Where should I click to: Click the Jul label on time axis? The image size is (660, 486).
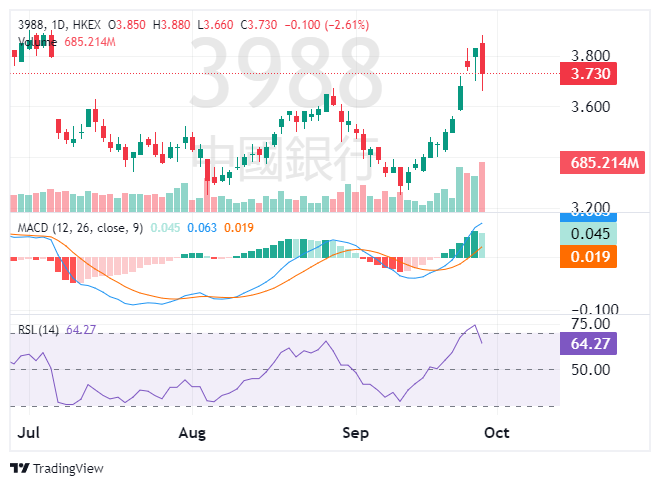point(29,433)
